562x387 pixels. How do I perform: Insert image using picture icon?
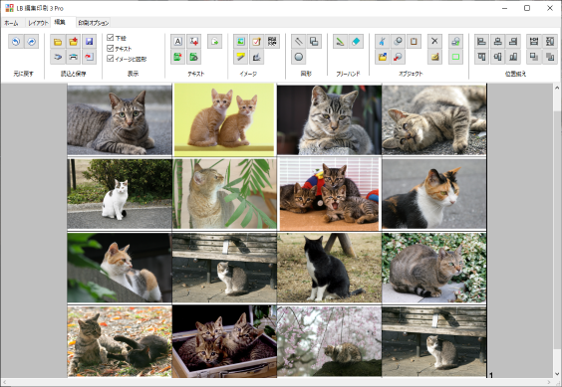(x=240, y=42)
